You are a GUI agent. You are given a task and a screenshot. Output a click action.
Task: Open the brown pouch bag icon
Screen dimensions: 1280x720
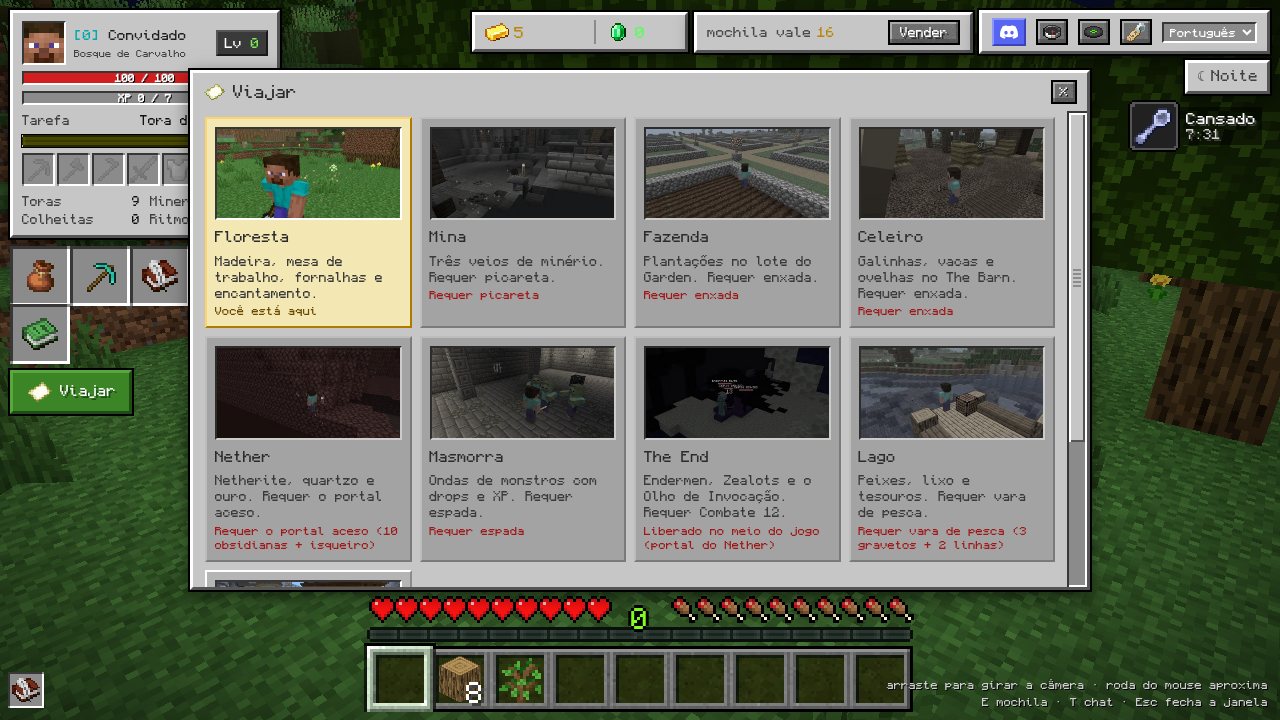click(x=40, y=276)
